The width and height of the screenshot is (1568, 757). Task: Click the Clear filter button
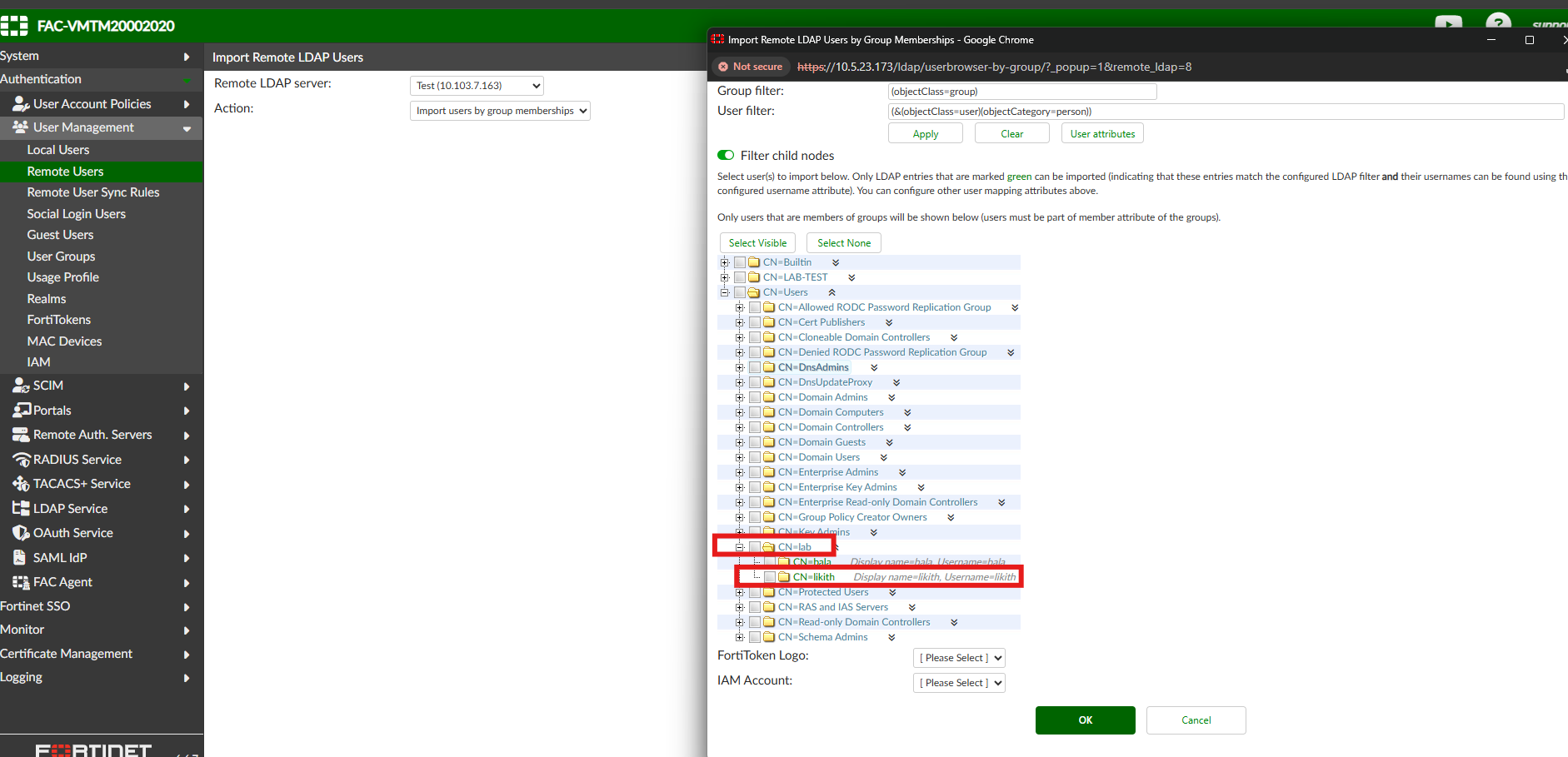pyautogui.click(x=1012, y=133)
